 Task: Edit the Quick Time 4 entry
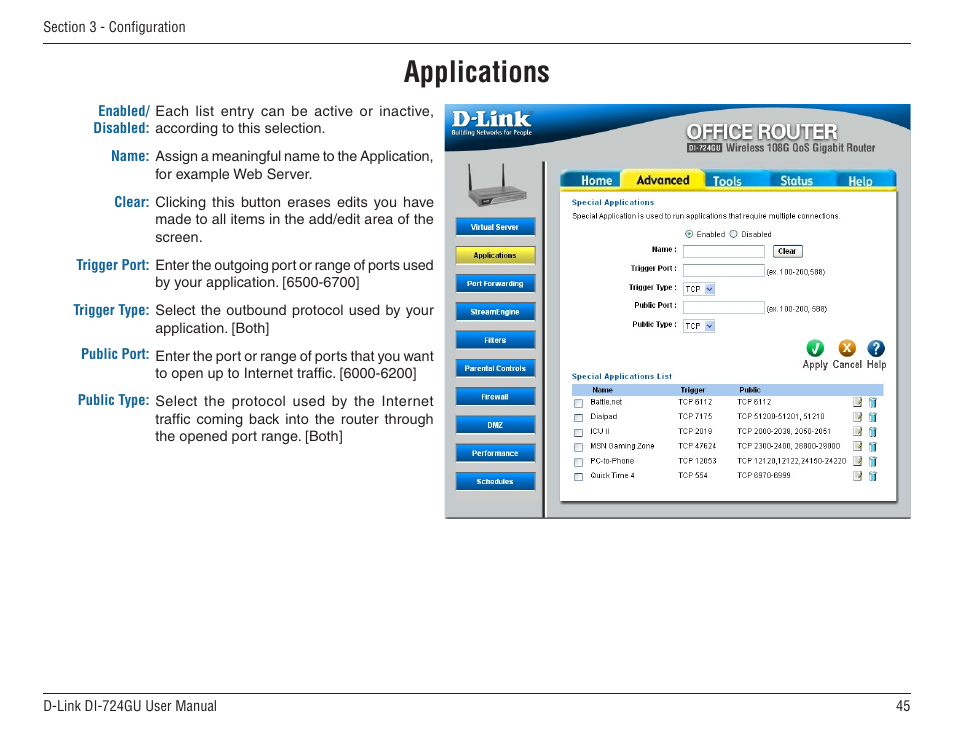[x=857, y=476]
